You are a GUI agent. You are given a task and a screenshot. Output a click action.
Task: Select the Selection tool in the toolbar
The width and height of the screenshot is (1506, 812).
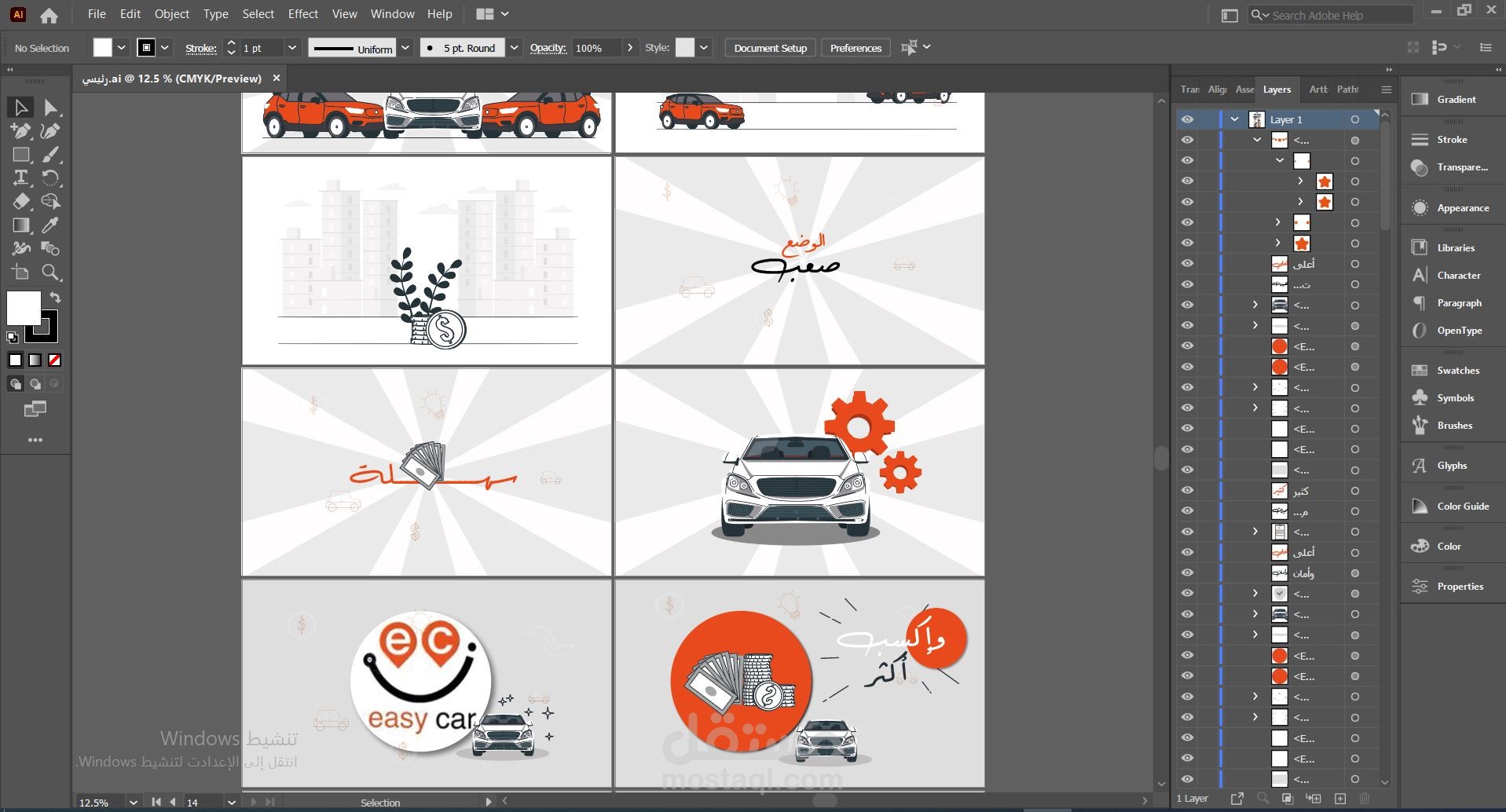(20, 107)
